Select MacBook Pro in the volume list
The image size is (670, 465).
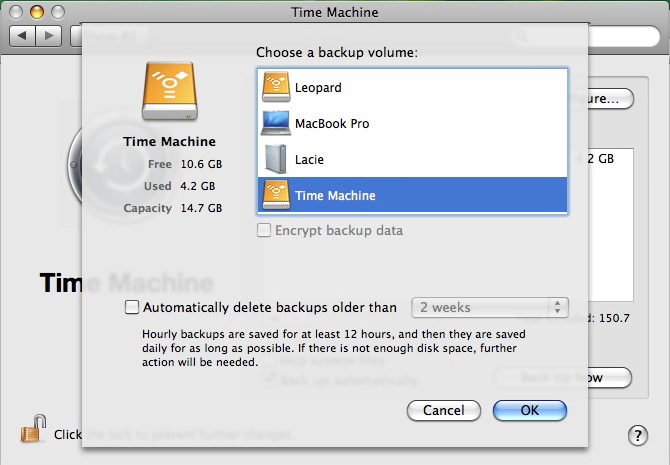coord(413,123)
